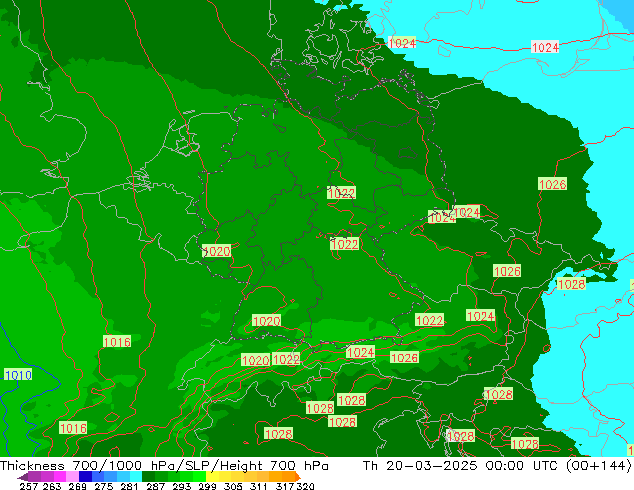
Task: Pick the darkest green legend swatch
Action: [148, 476]
